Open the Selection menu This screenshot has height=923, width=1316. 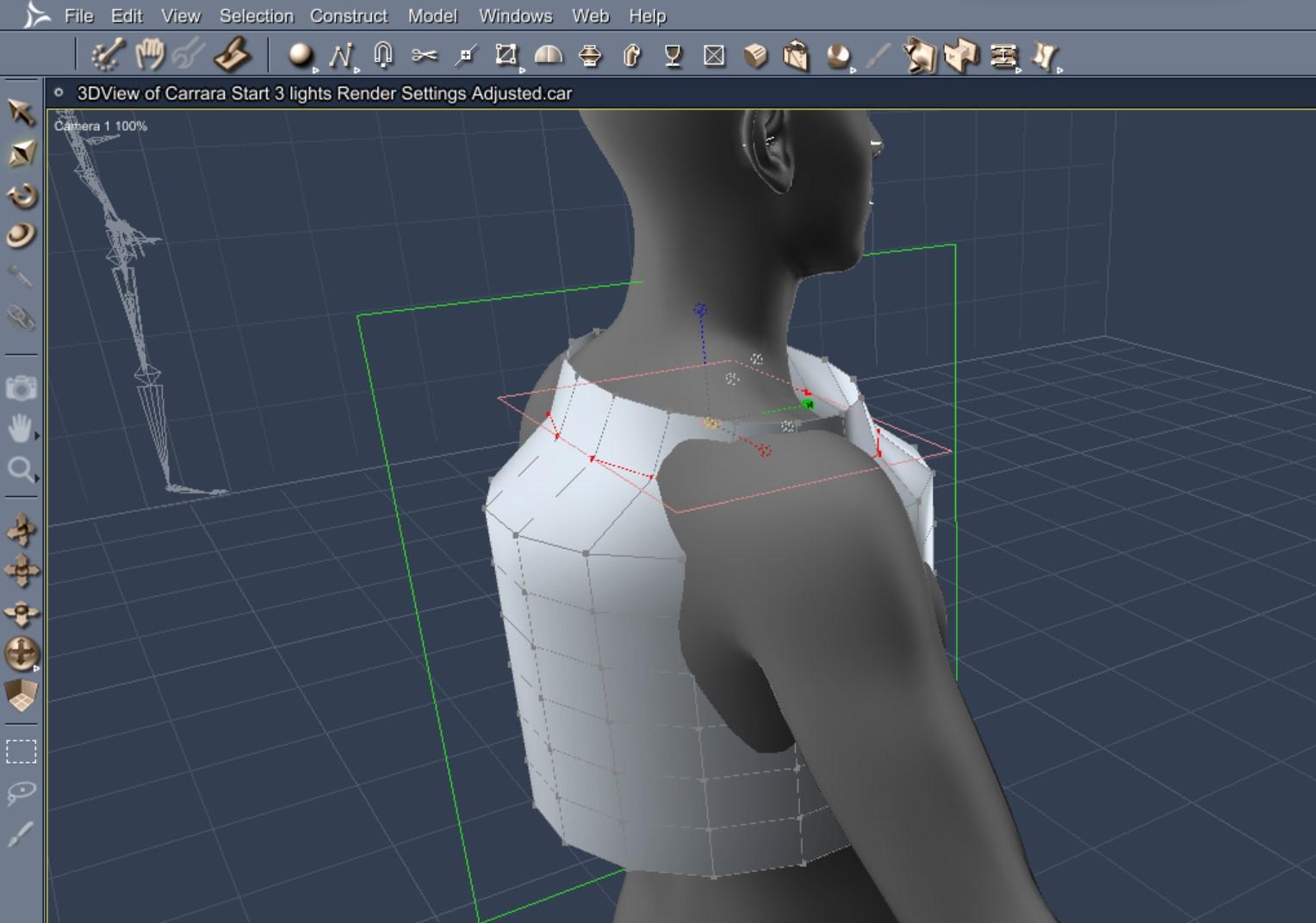click(256, 15)
